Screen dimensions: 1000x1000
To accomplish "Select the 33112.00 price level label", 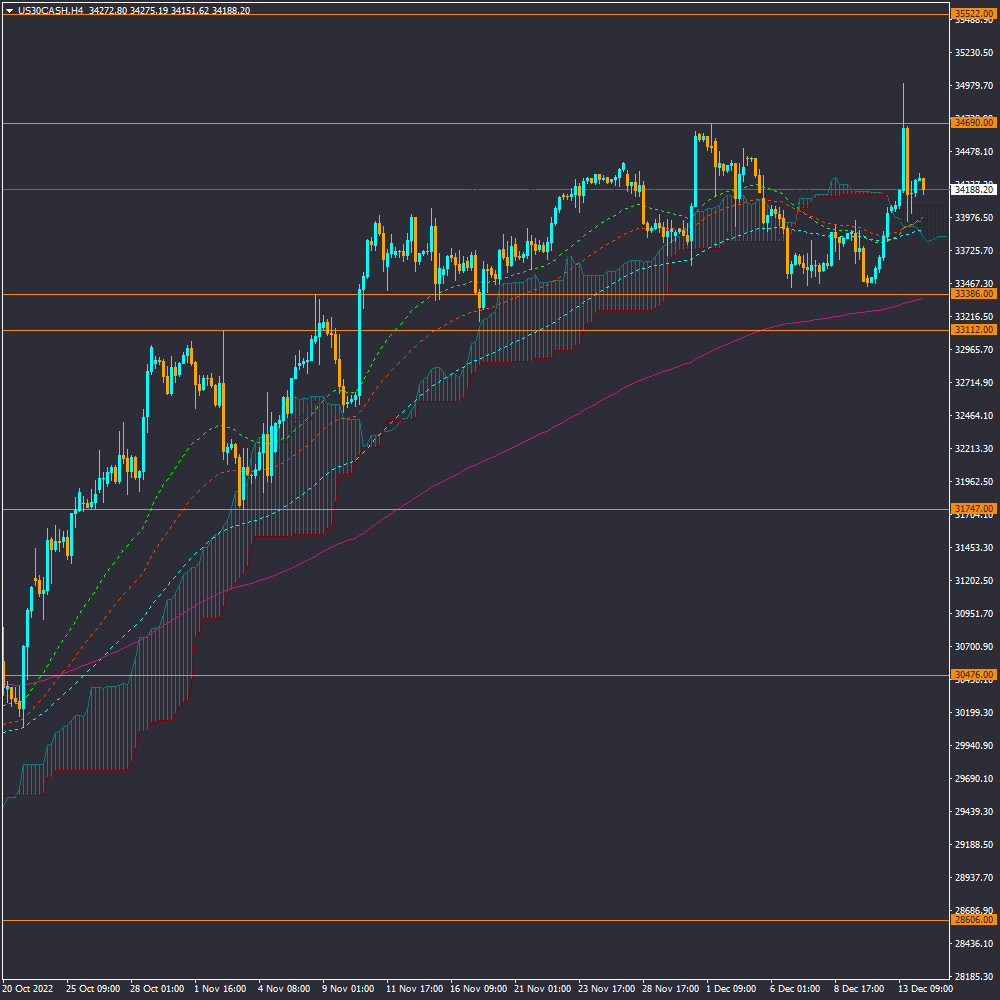I will 973,330.
